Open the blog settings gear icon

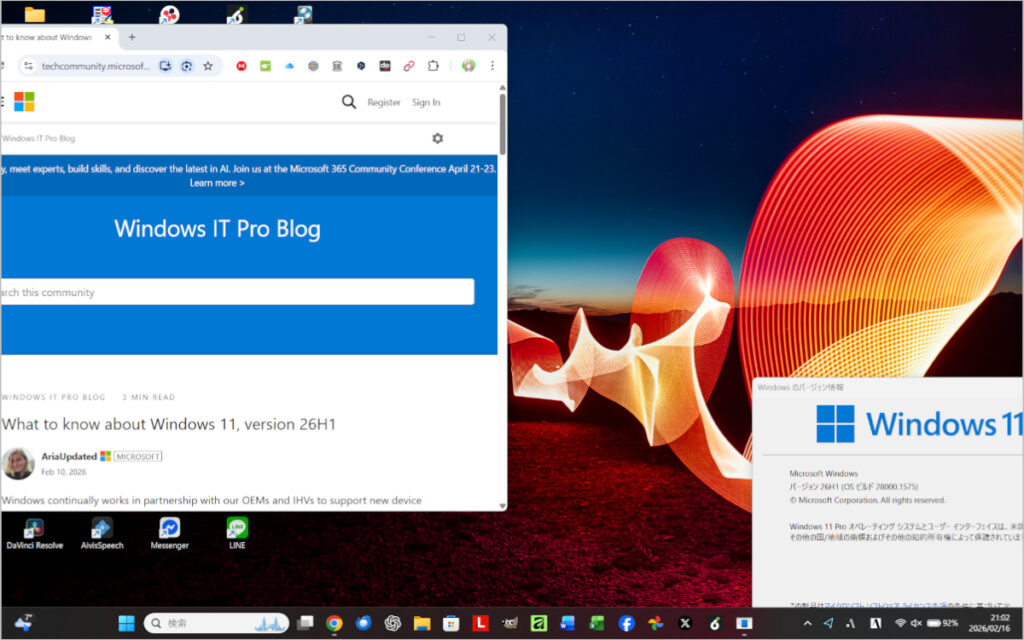[437, 138]
